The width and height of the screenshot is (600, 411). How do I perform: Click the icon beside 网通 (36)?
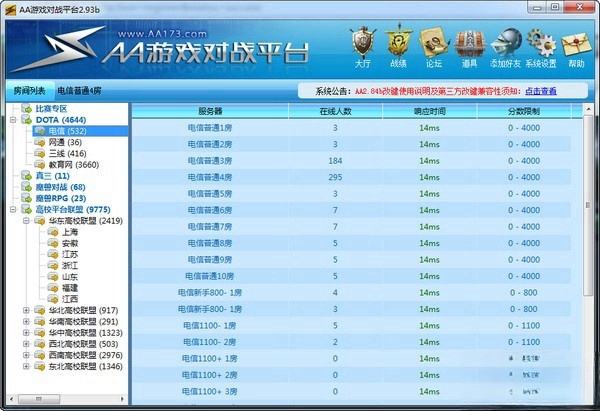(x=39, y=142)
